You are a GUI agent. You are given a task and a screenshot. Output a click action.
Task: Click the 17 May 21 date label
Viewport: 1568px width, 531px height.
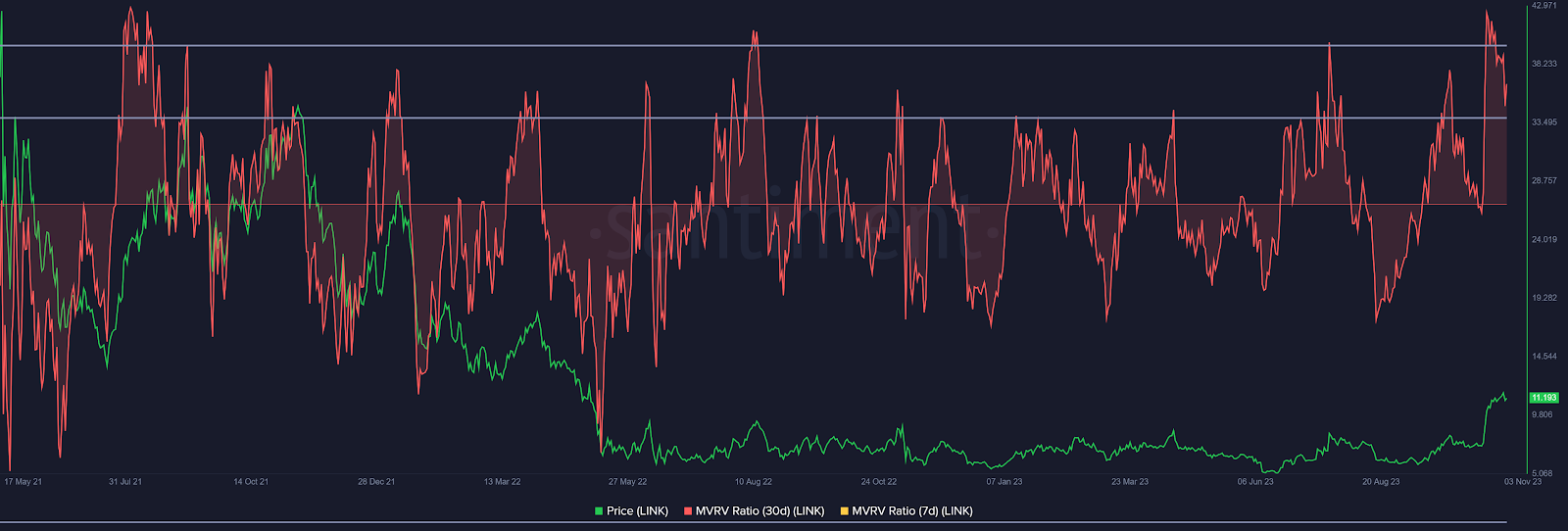(x=24, y=482)
